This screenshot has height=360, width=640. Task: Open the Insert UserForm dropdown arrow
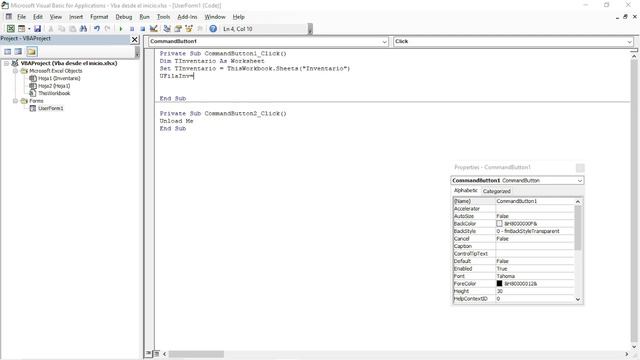(29, 29)
